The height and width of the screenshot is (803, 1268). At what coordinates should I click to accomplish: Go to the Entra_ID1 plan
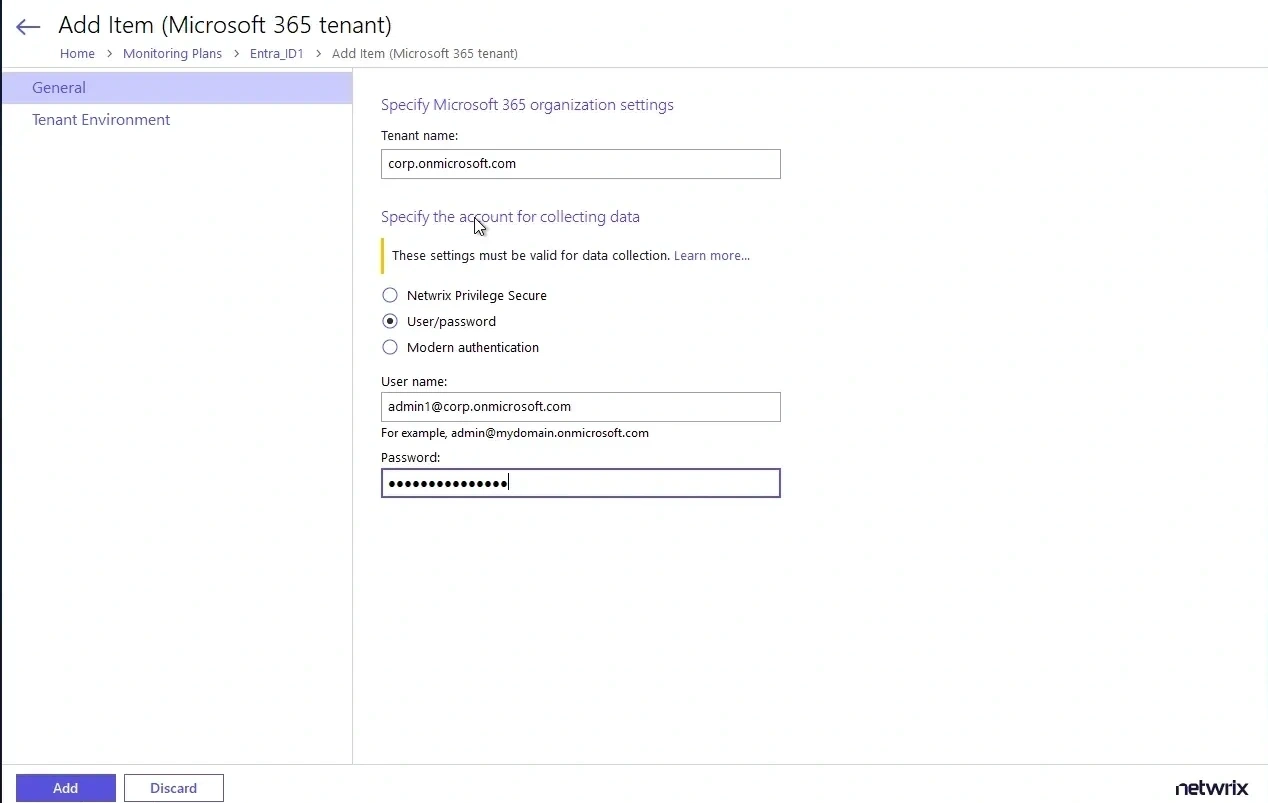276,53
